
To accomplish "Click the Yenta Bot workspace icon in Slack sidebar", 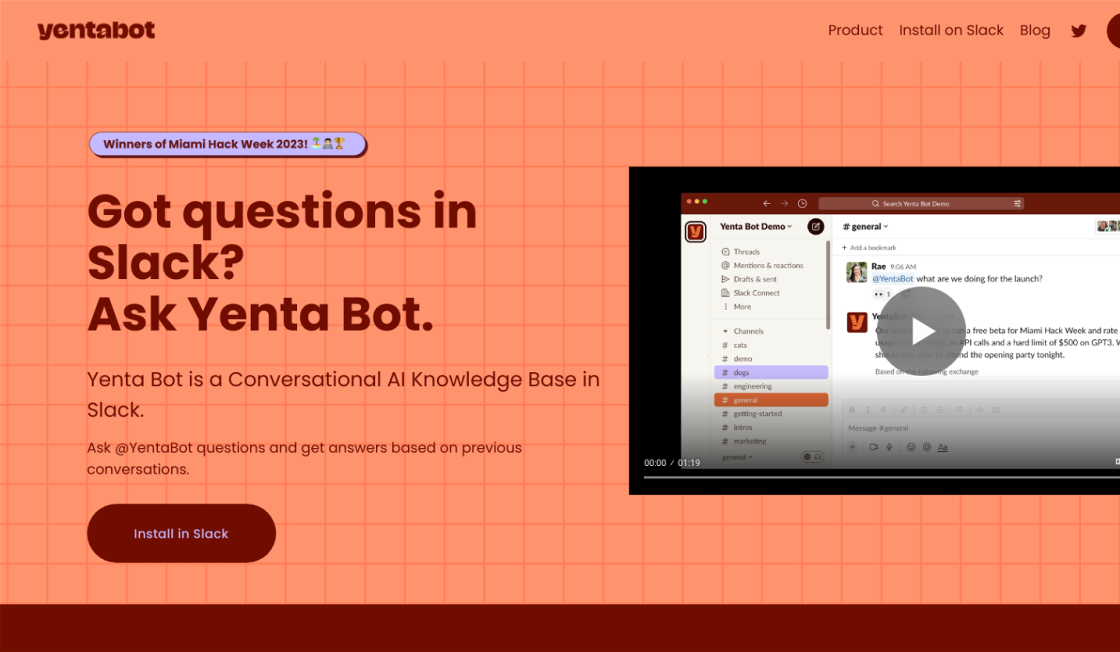I will tap(695, 231).
